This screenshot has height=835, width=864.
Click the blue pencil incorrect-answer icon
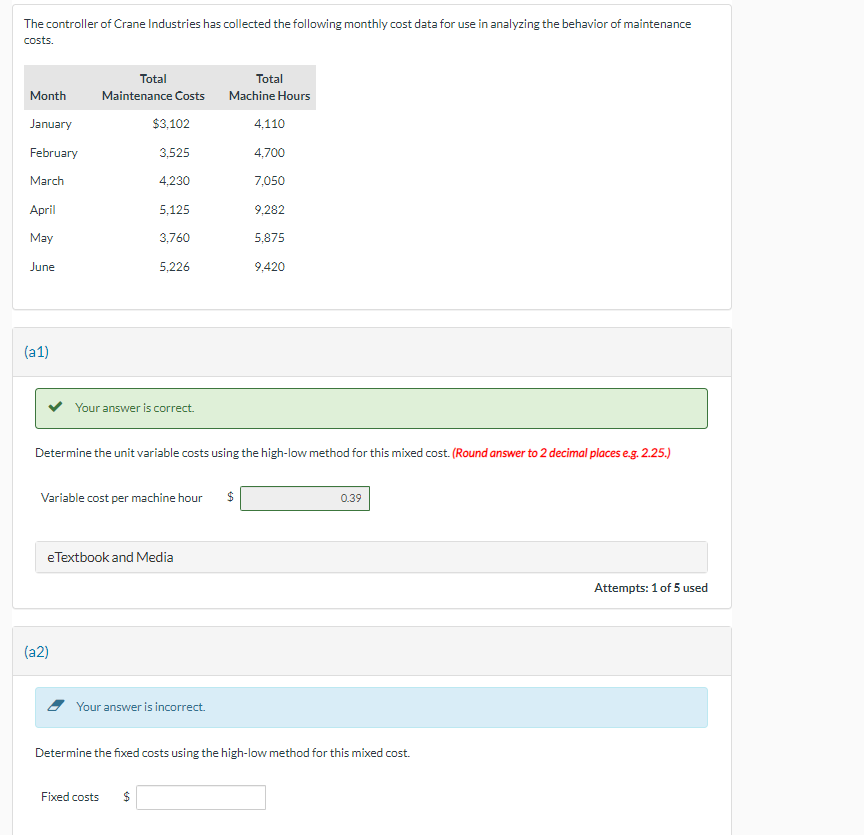pos(56,707)
